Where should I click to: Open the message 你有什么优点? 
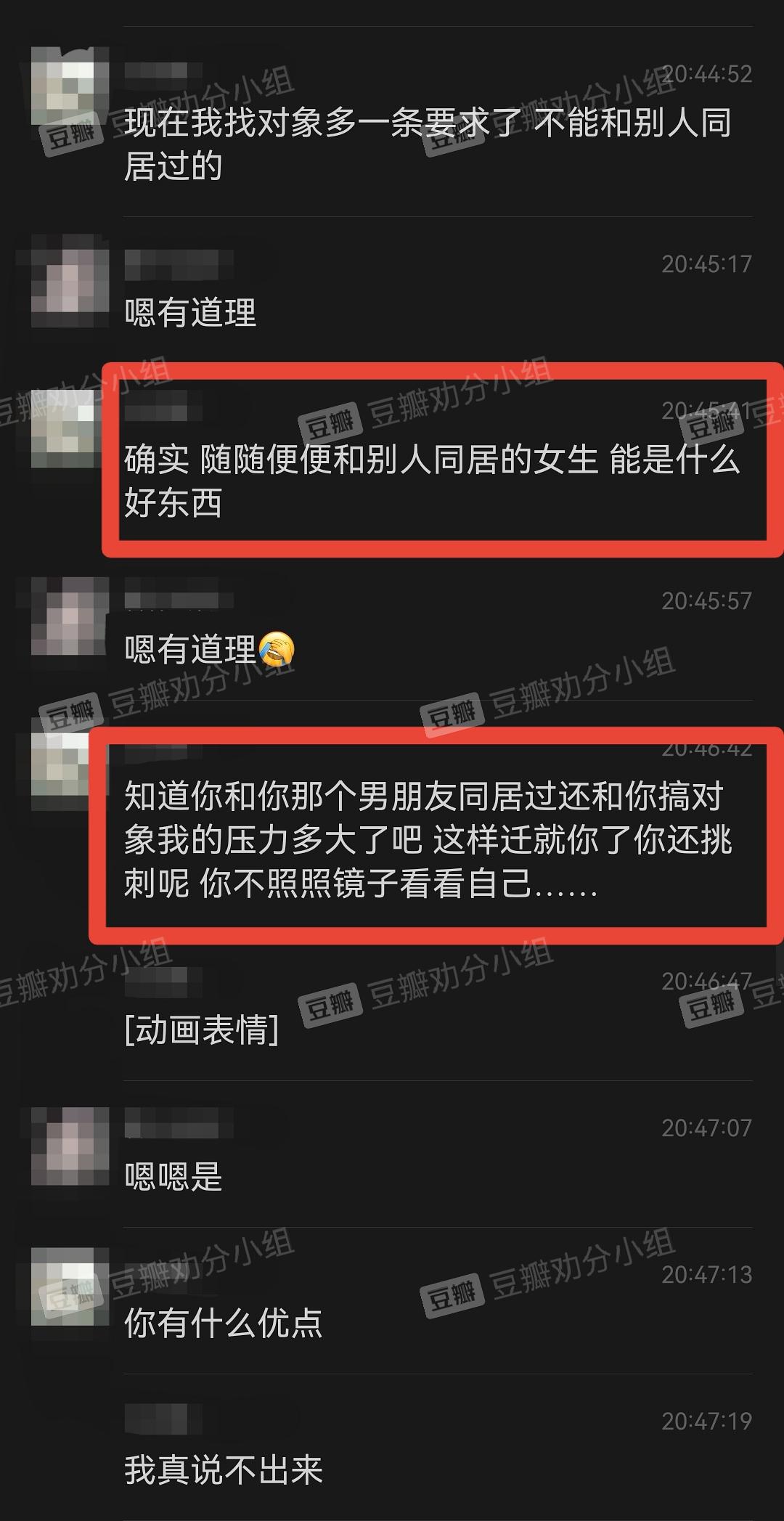pos(224,1323)
